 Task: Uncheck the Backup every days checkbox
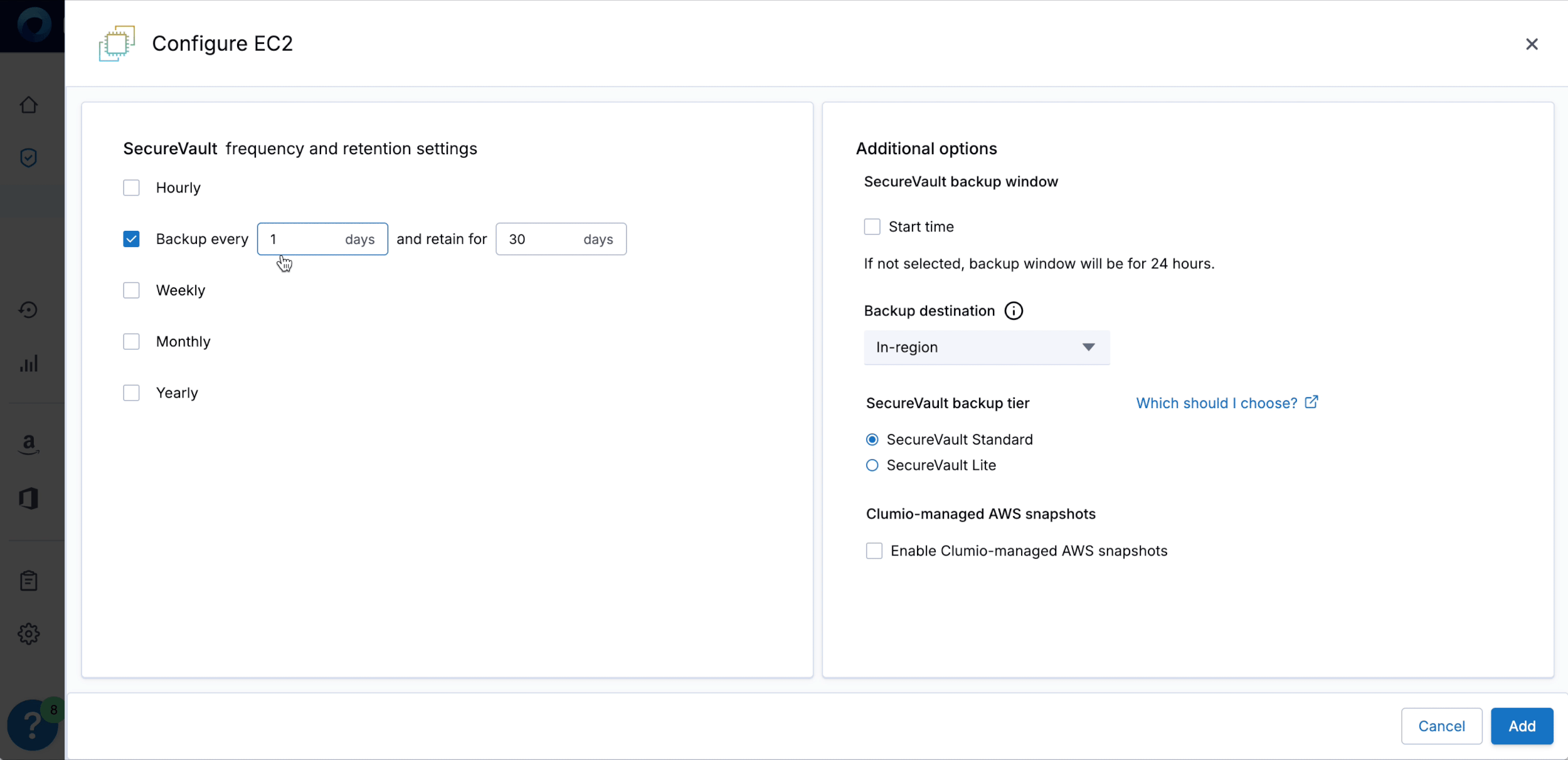[131, 239]
